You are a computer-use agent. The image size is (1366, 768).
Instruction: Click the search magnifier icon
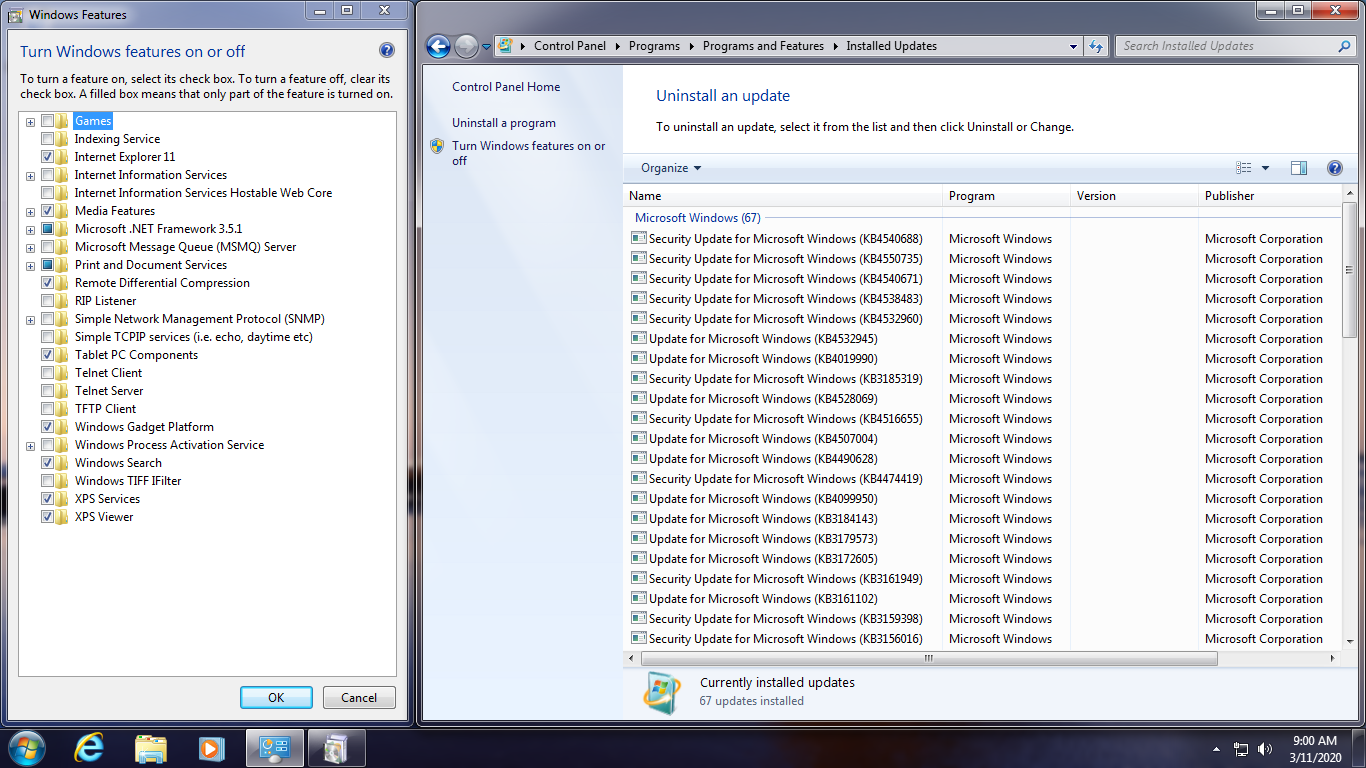tap(1344, 46)
